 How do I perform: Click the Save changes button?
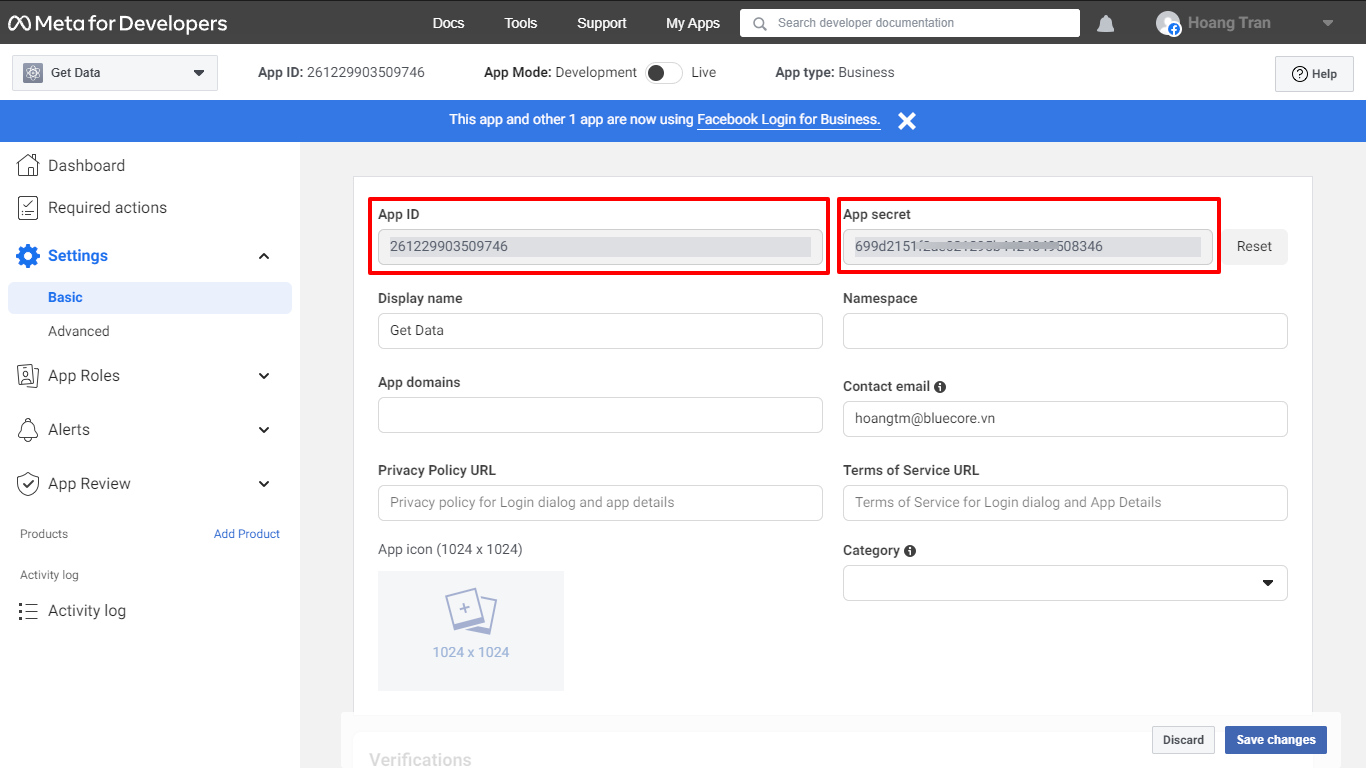(x=1276, y=740)
